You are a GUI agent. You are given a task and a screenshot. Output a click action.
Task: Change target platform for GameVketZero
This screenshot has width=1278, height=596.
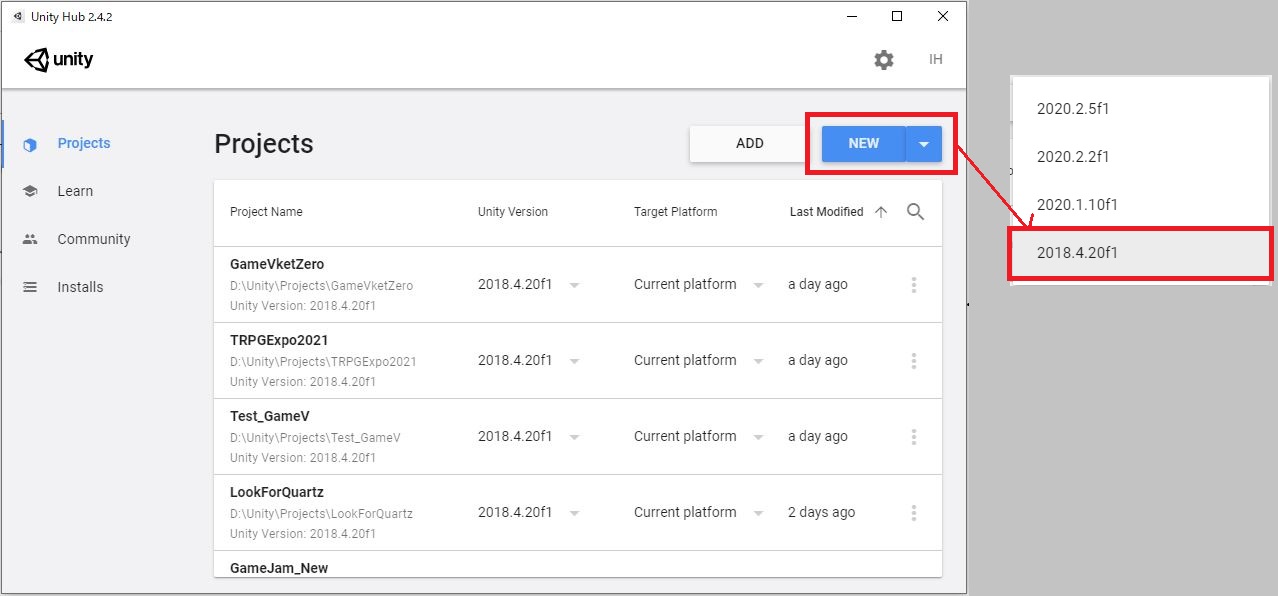[x=699, y=285]
